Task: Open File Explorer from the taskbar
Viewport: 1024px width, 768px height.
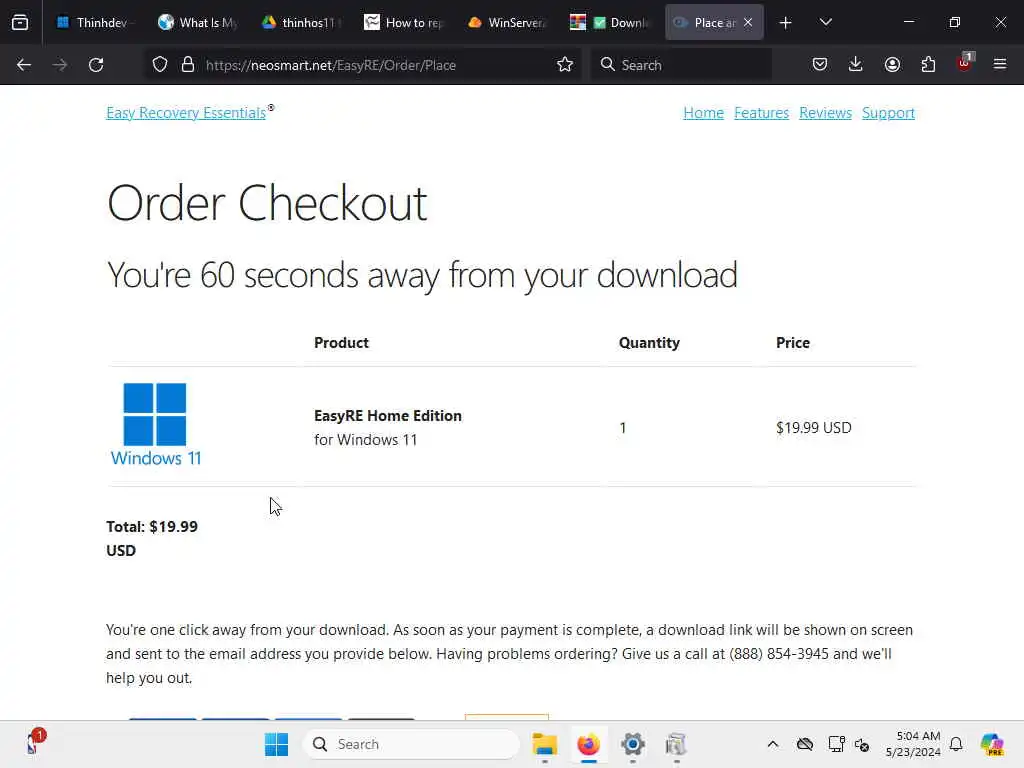Action: (545, 744)
